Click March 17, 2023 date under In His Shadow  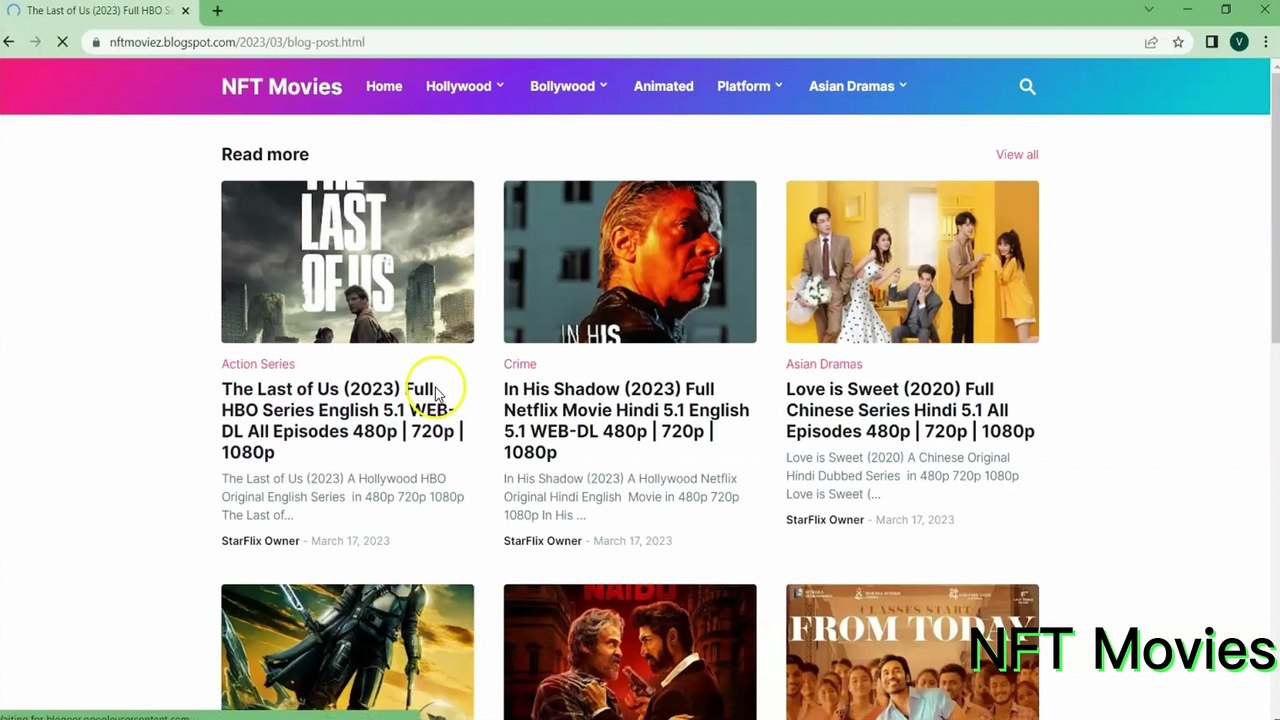point(632,541)
